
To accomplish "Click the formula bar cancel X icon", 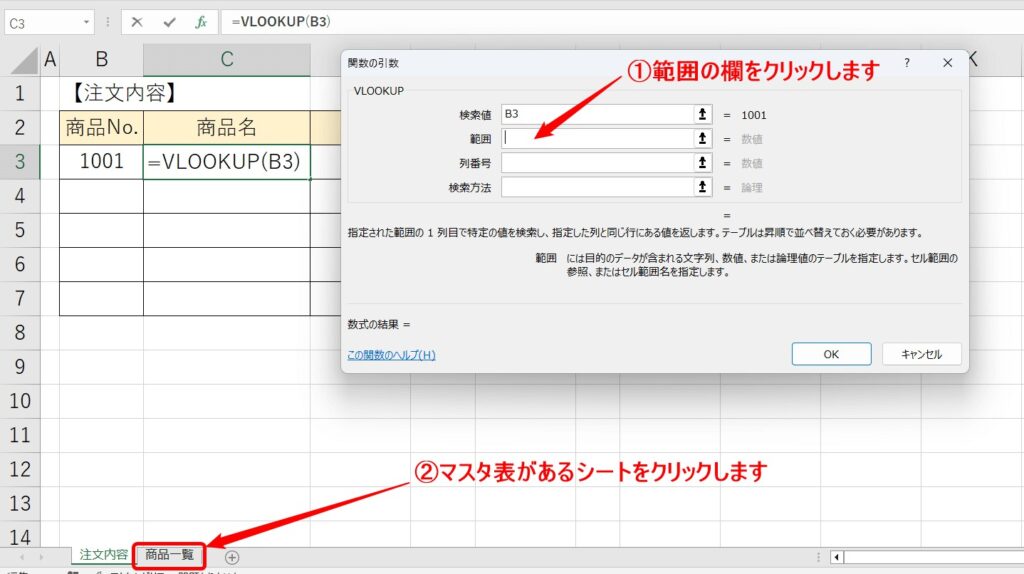I will [136, 22].
